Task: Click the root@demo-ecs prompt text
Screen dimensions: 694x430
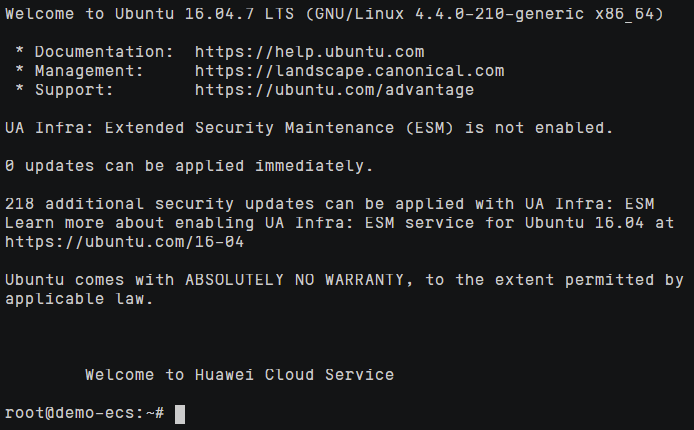Action: pos(84,413)
